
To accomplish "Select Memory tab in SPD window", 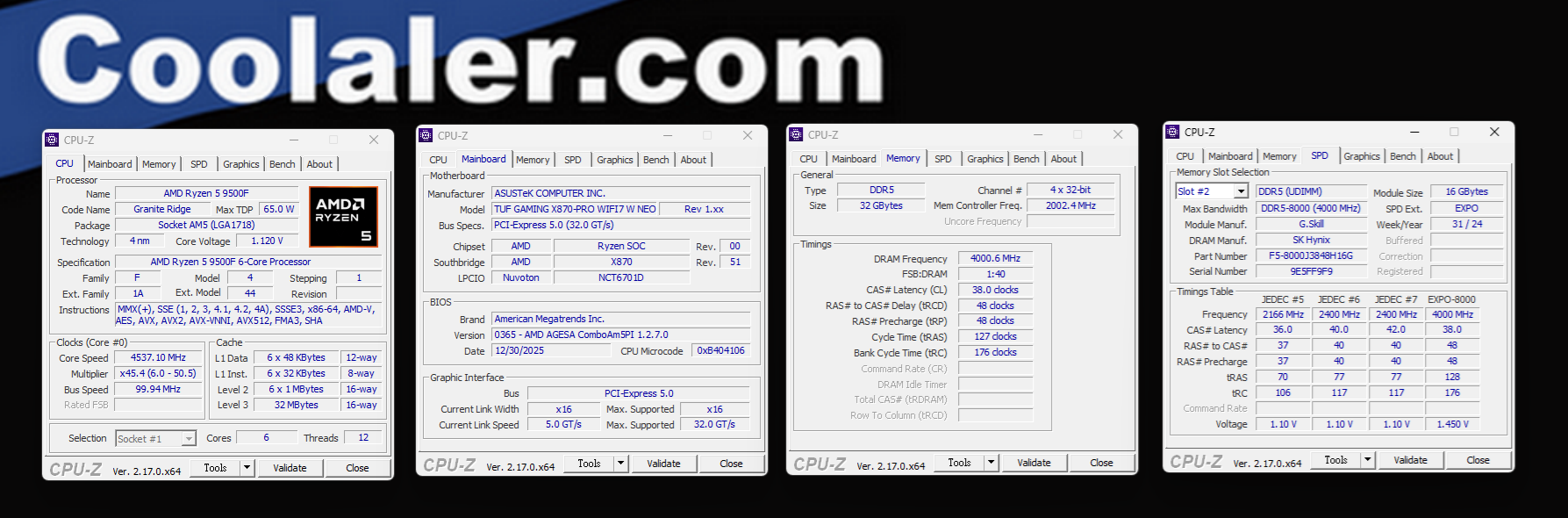I will click(1279, 156).
